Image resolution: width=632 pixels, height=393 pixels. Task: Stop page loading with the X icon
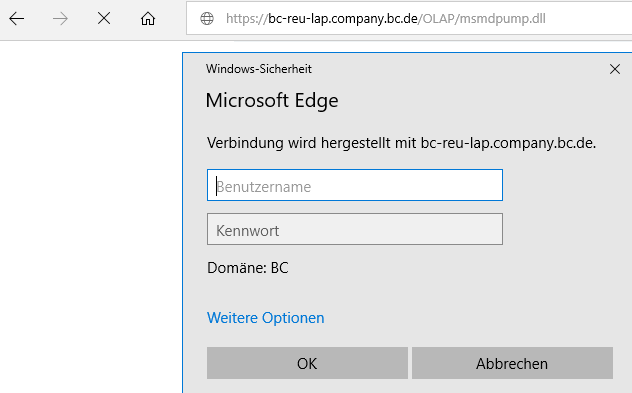point(104,18)
